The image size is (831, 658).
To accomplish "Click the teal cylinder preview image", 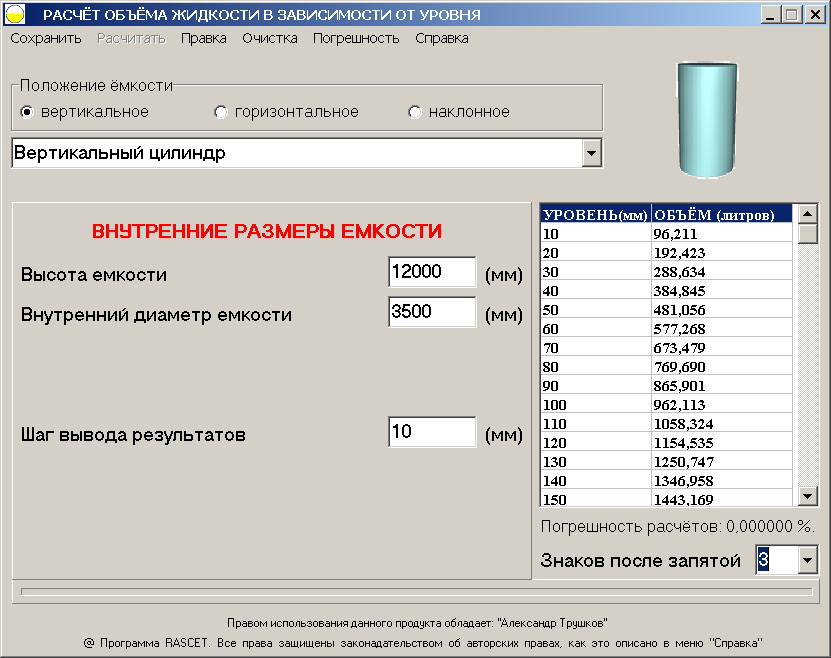I will [706, 120].
